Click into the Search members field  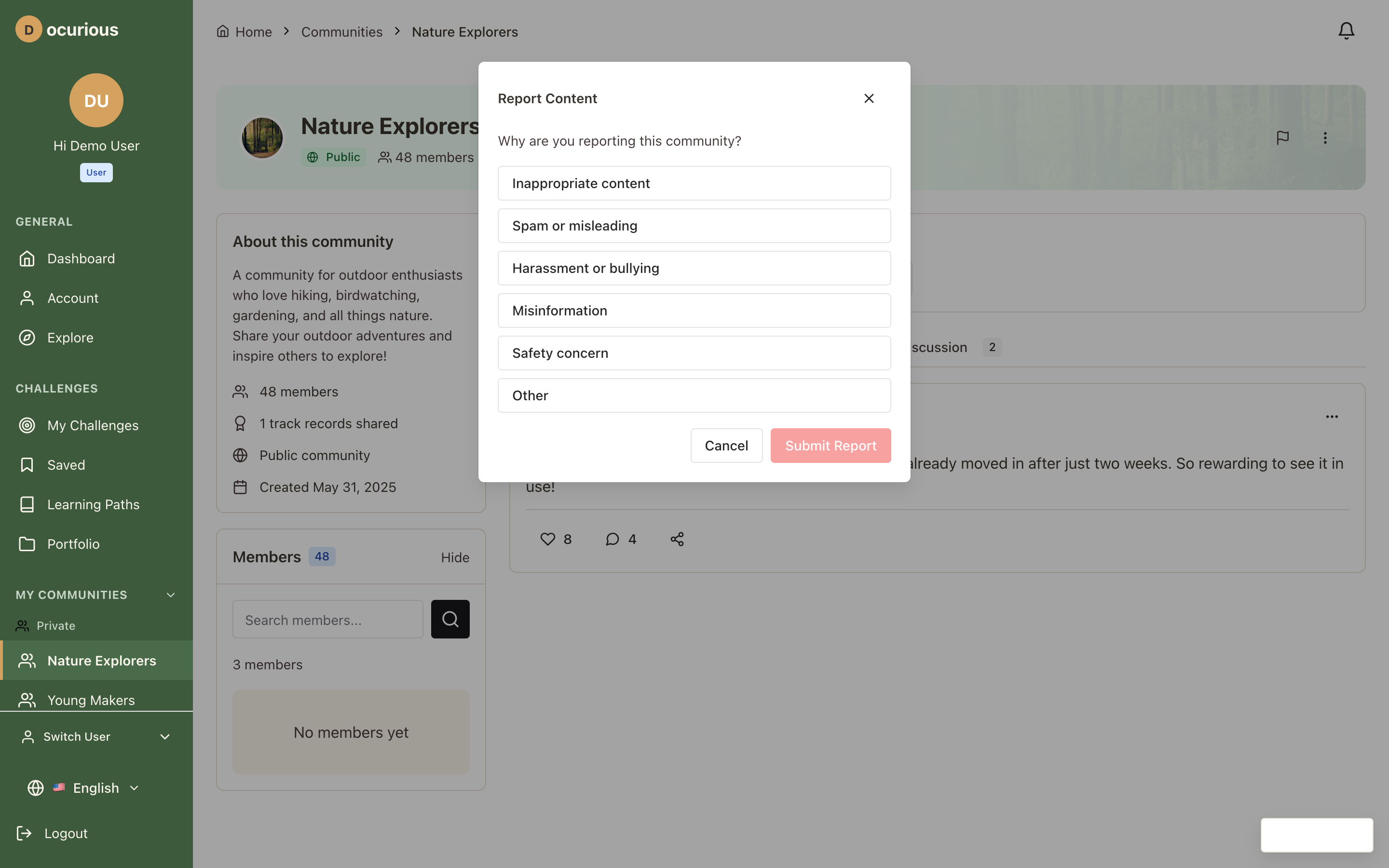pos(328,620)
